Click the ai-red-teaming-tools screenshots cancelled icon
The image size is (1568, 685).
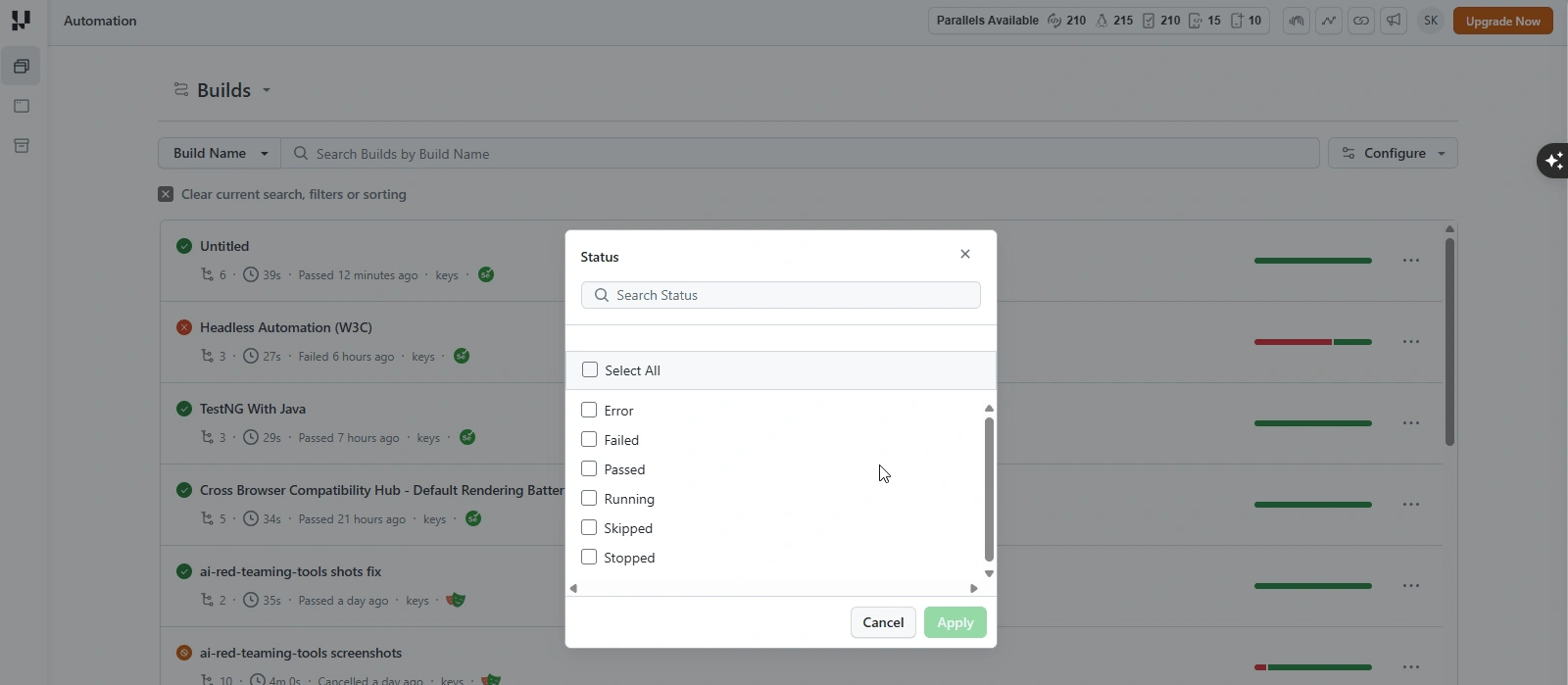click(x=184, y=653)
